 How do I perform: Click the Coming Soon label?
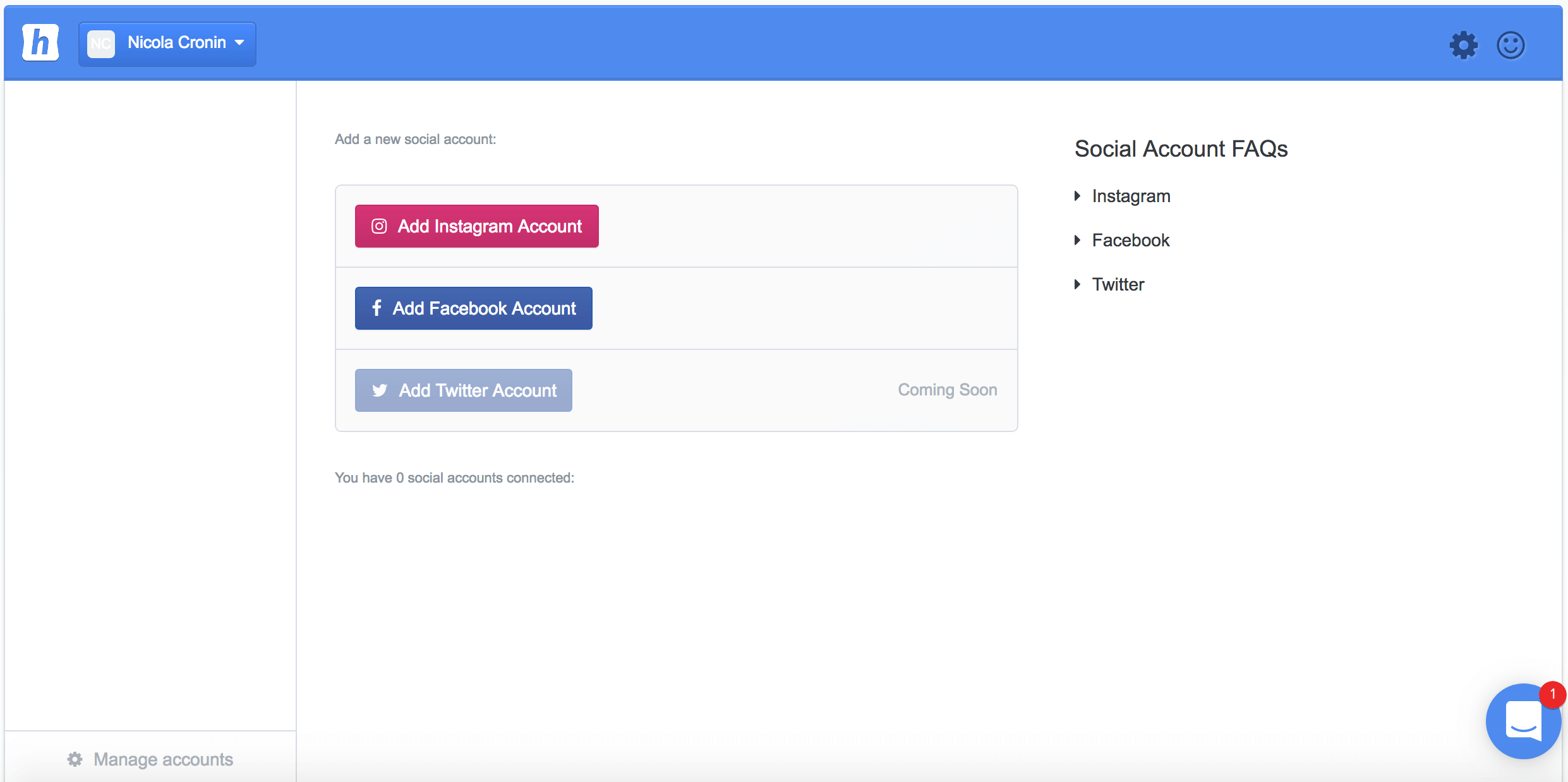point(948,390)
